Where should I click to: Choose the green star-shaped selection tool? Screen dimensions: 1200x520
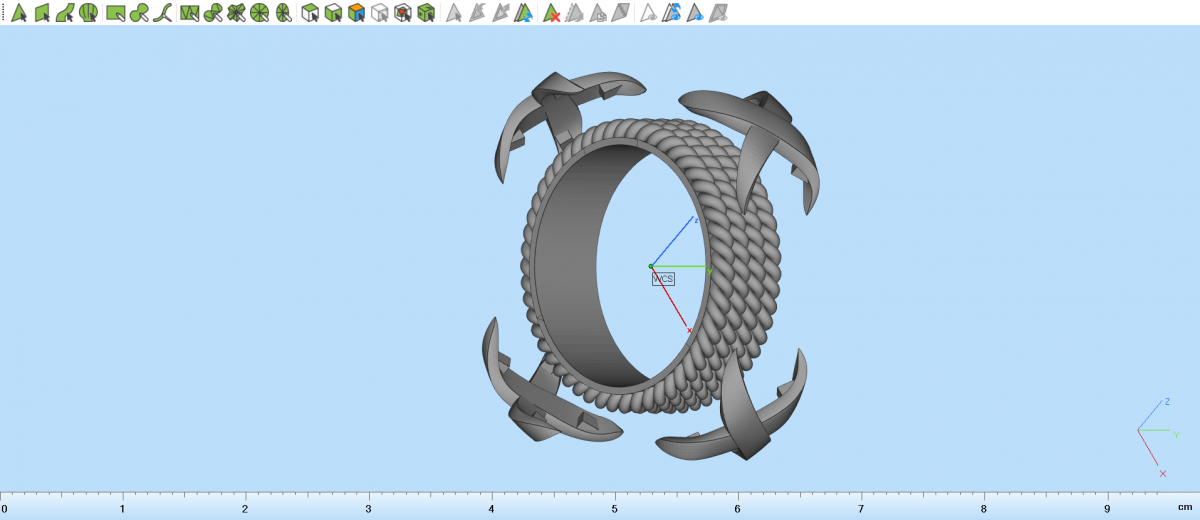click(236, 13)
